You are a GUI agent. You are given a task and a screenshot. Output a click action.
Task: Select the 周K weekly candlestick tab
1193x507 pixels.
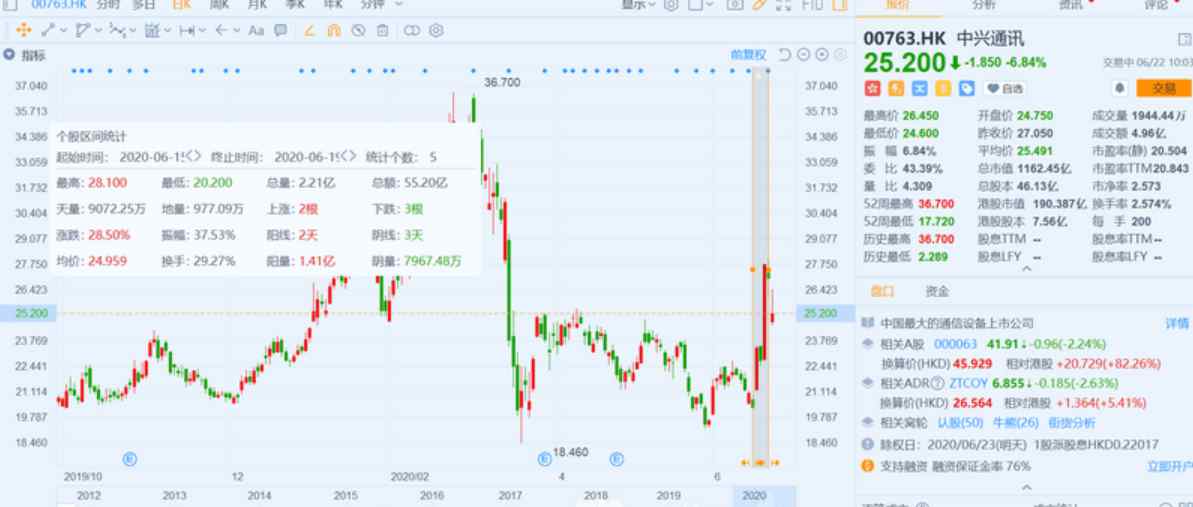click(219, 4)
